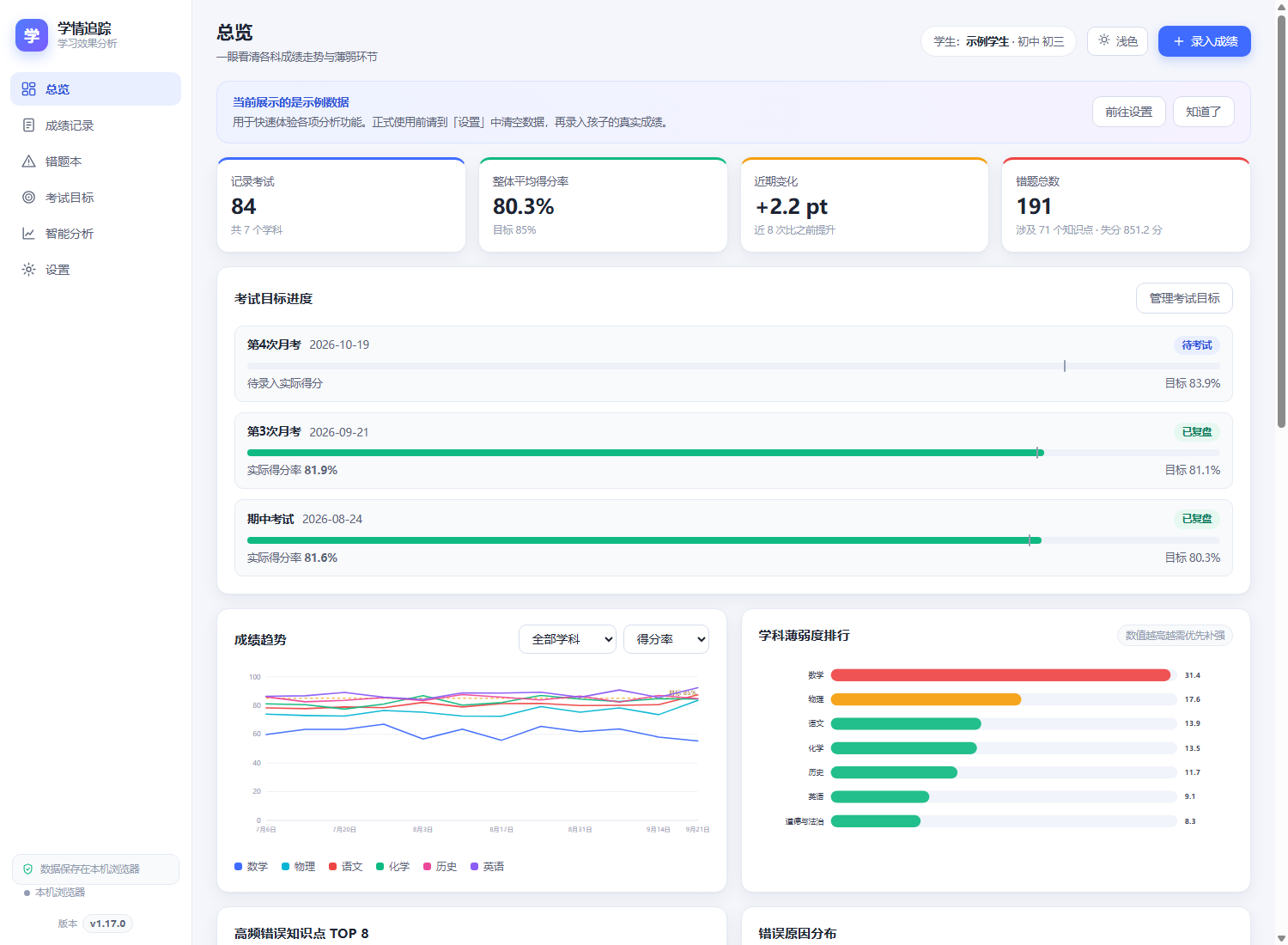Viewport: 1288px width, 945px height.
Task: Toggle the 浅色 theme switch
Action: pos(1117,41)
